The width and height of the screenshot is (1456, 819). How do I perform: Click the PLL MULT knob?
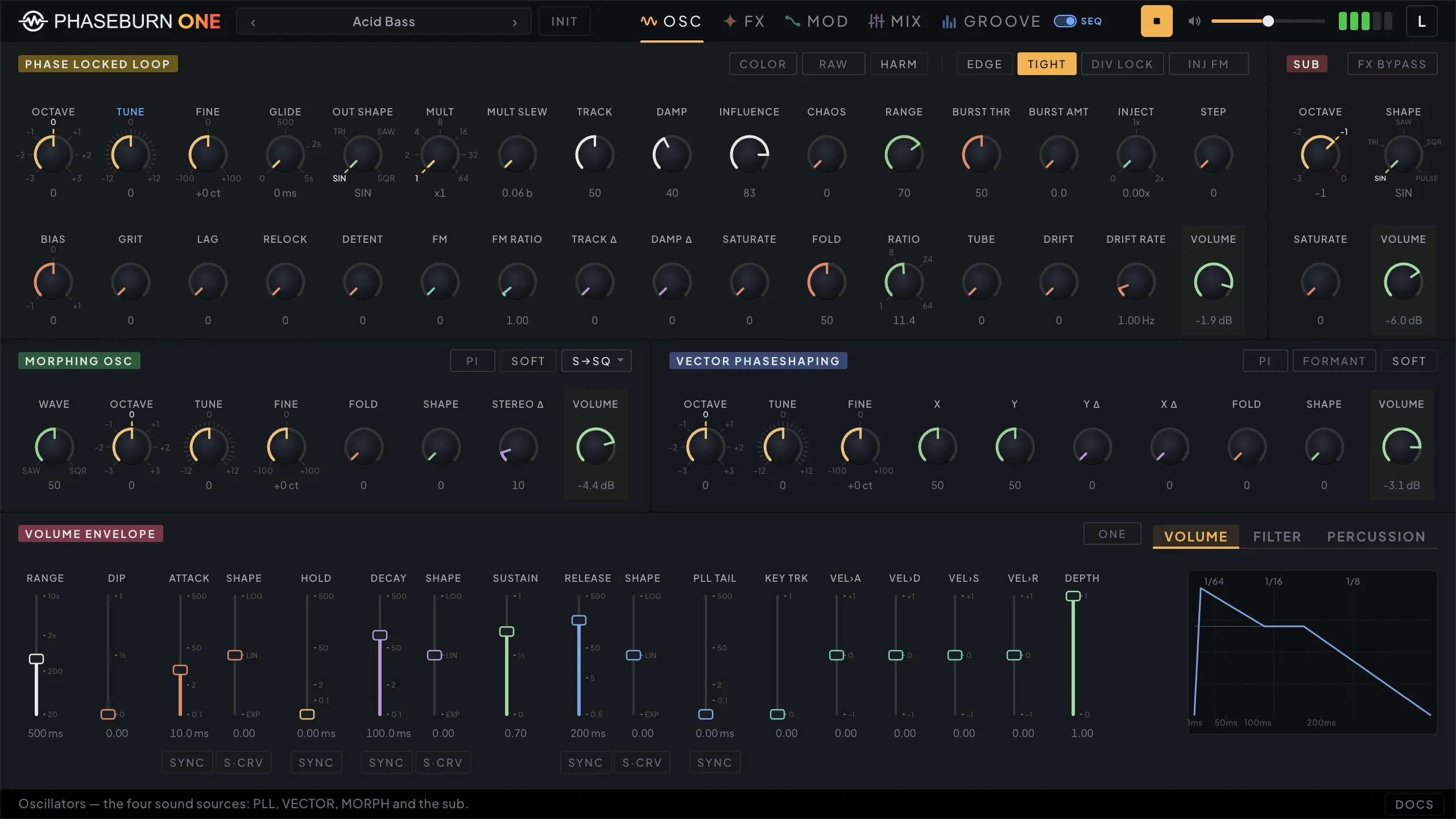coord(440,154)
